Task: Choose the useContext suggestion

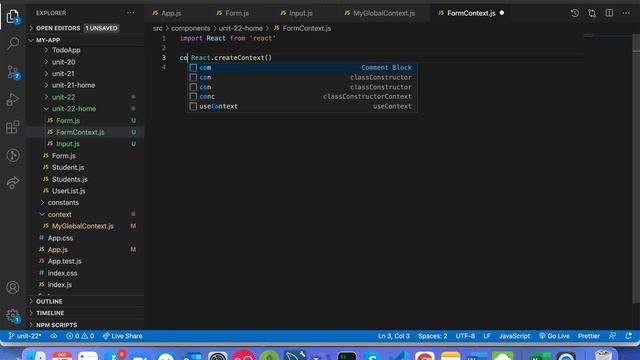Action: (x=302, y=107)
